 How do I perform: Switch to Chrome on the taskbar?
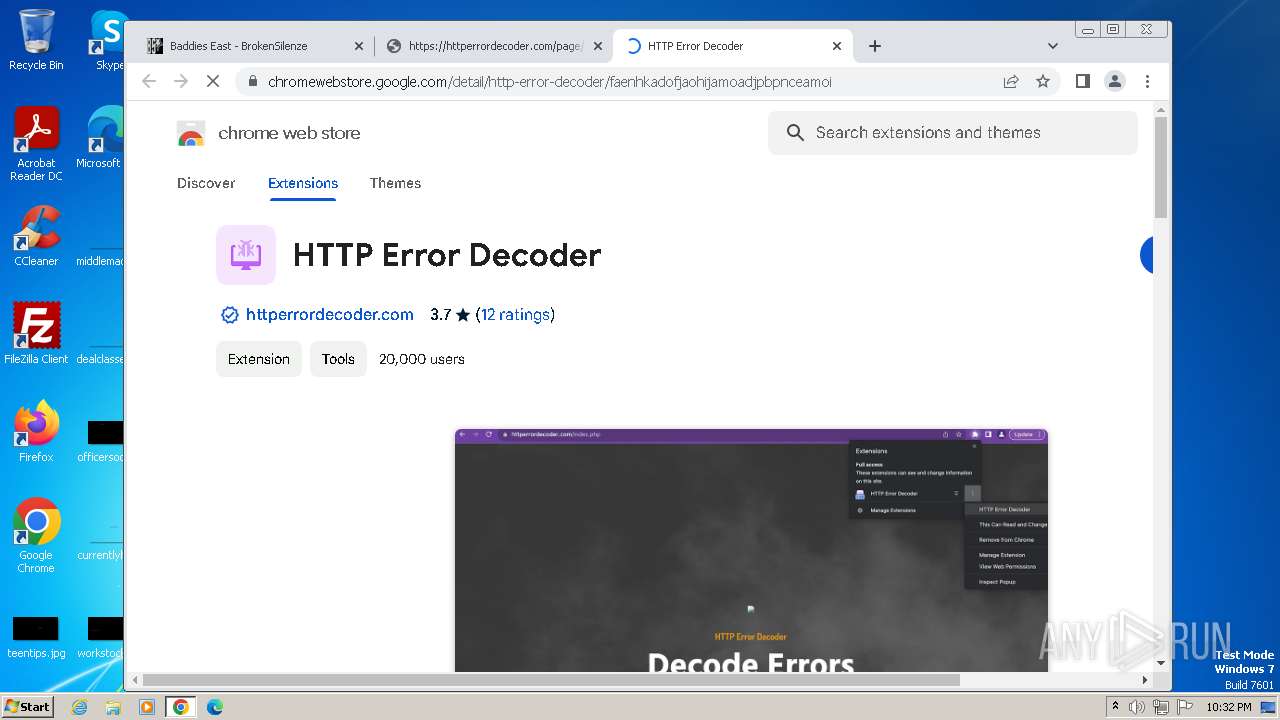(181, 707)
